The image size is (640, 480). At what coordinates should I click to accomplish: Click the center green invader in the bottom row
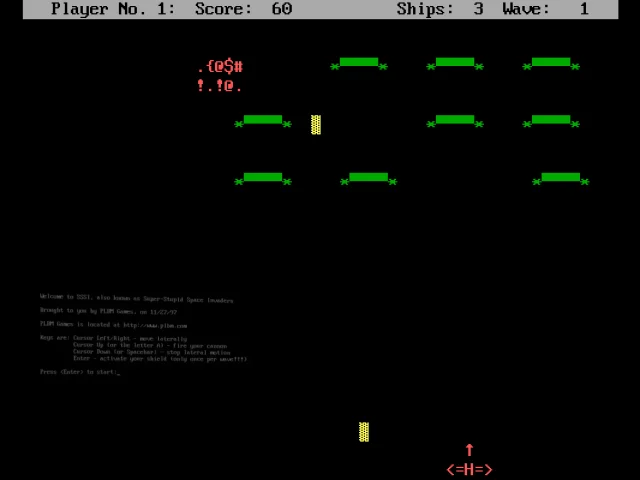[x=369, y=179]
